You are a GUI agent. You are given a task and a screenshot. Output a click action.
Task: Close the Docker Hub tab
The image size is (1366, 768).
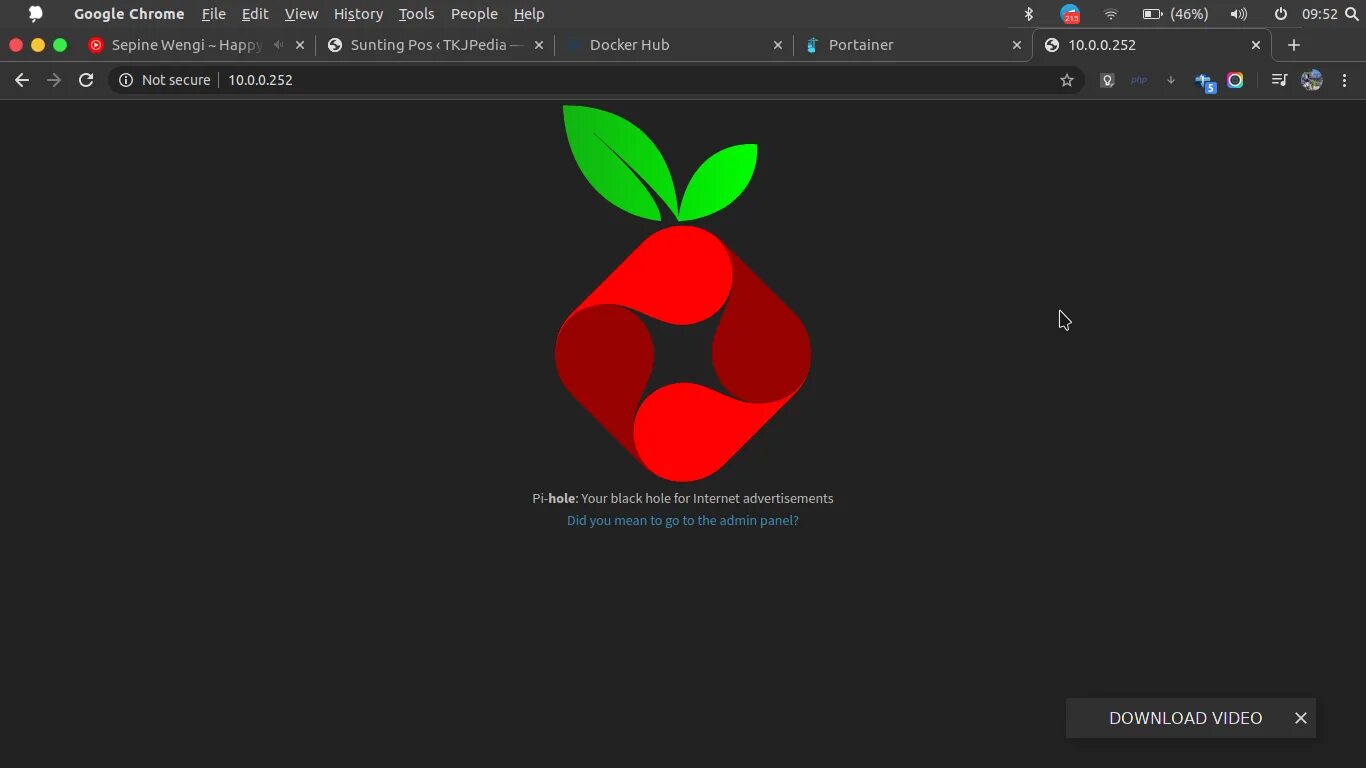pyautogui.click(x=778, y=45)
